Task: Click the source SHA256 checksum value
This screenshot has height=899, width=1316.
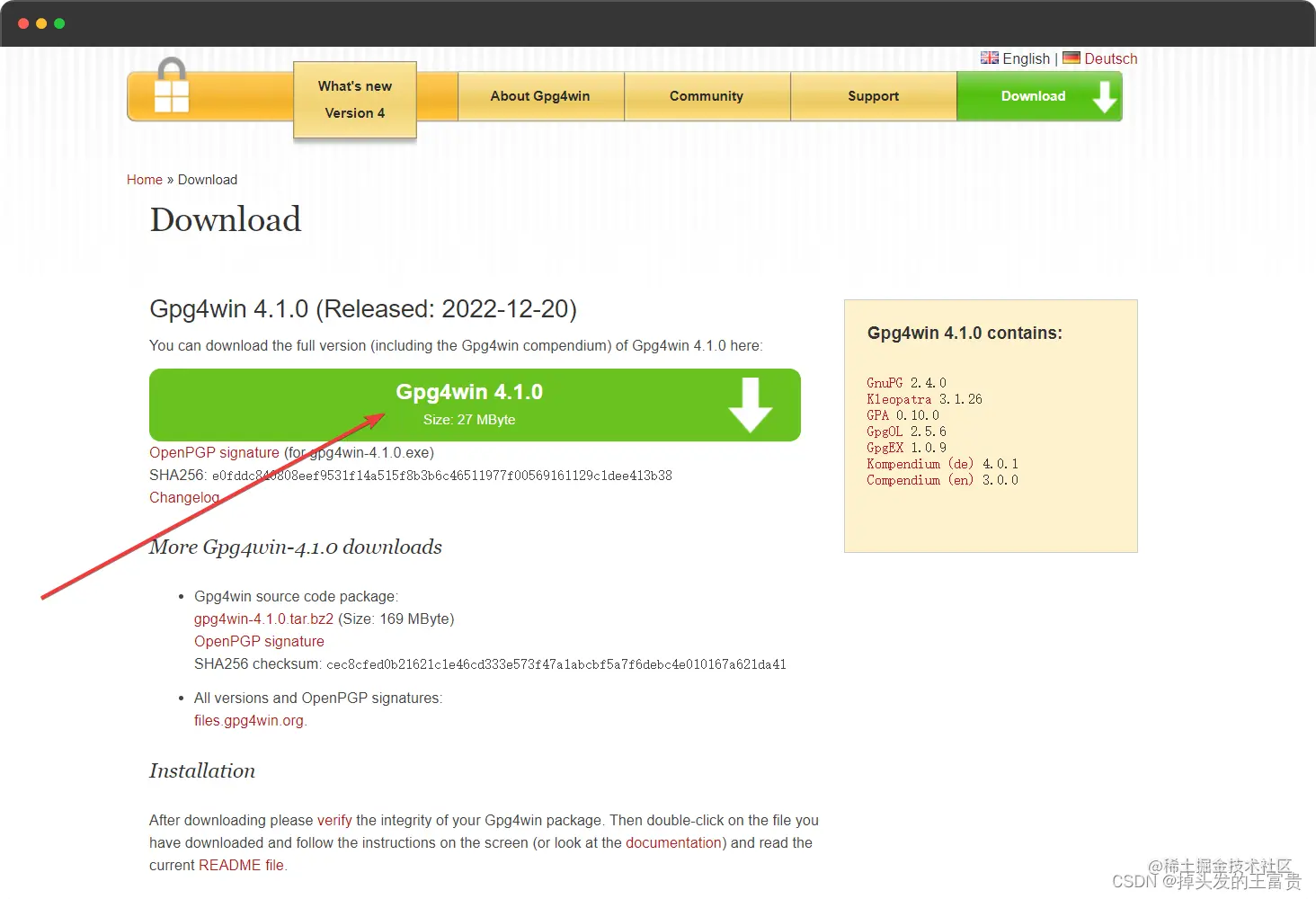Action: [556, 664]
